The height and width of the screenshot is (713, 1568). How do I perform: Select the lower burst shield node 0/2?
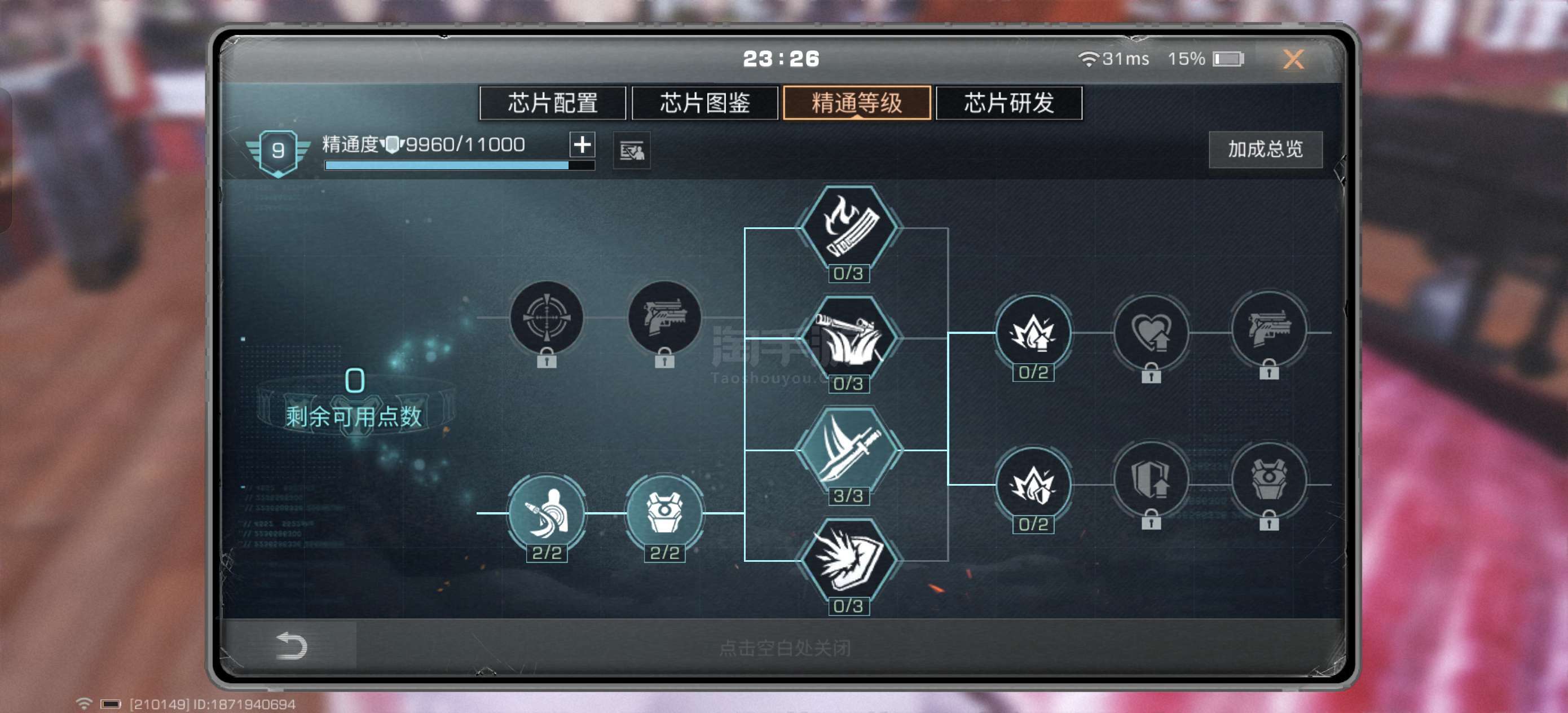coord(1032,484)
